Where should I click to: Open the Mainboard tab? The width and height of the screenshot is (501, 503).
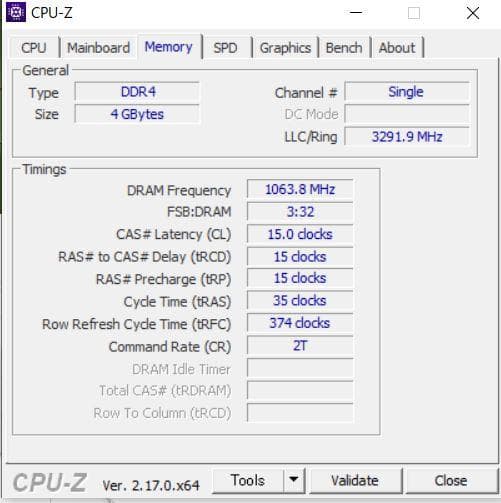98,48
